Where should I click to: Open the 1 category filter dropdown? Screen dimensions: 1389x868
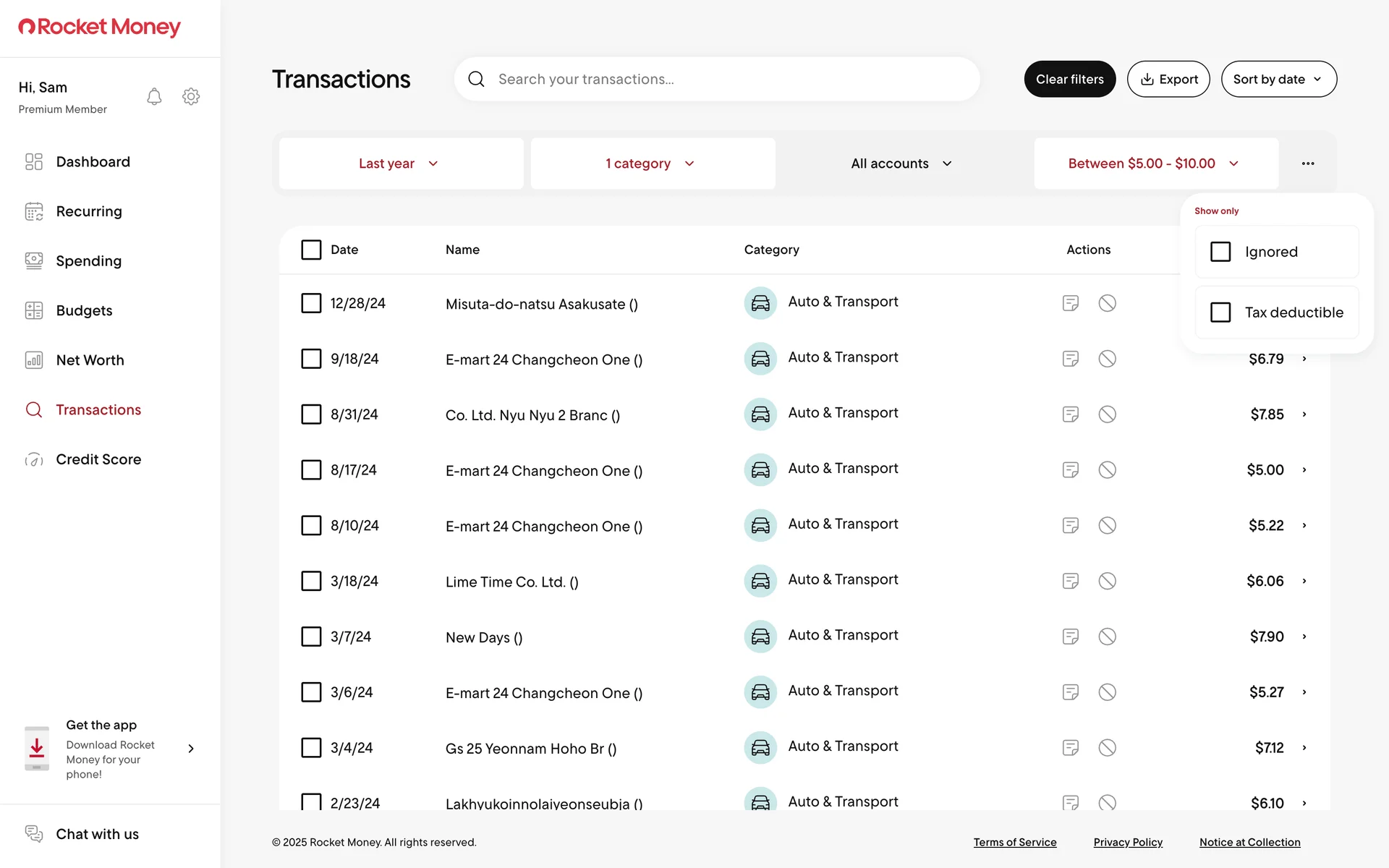pos(652,163)
